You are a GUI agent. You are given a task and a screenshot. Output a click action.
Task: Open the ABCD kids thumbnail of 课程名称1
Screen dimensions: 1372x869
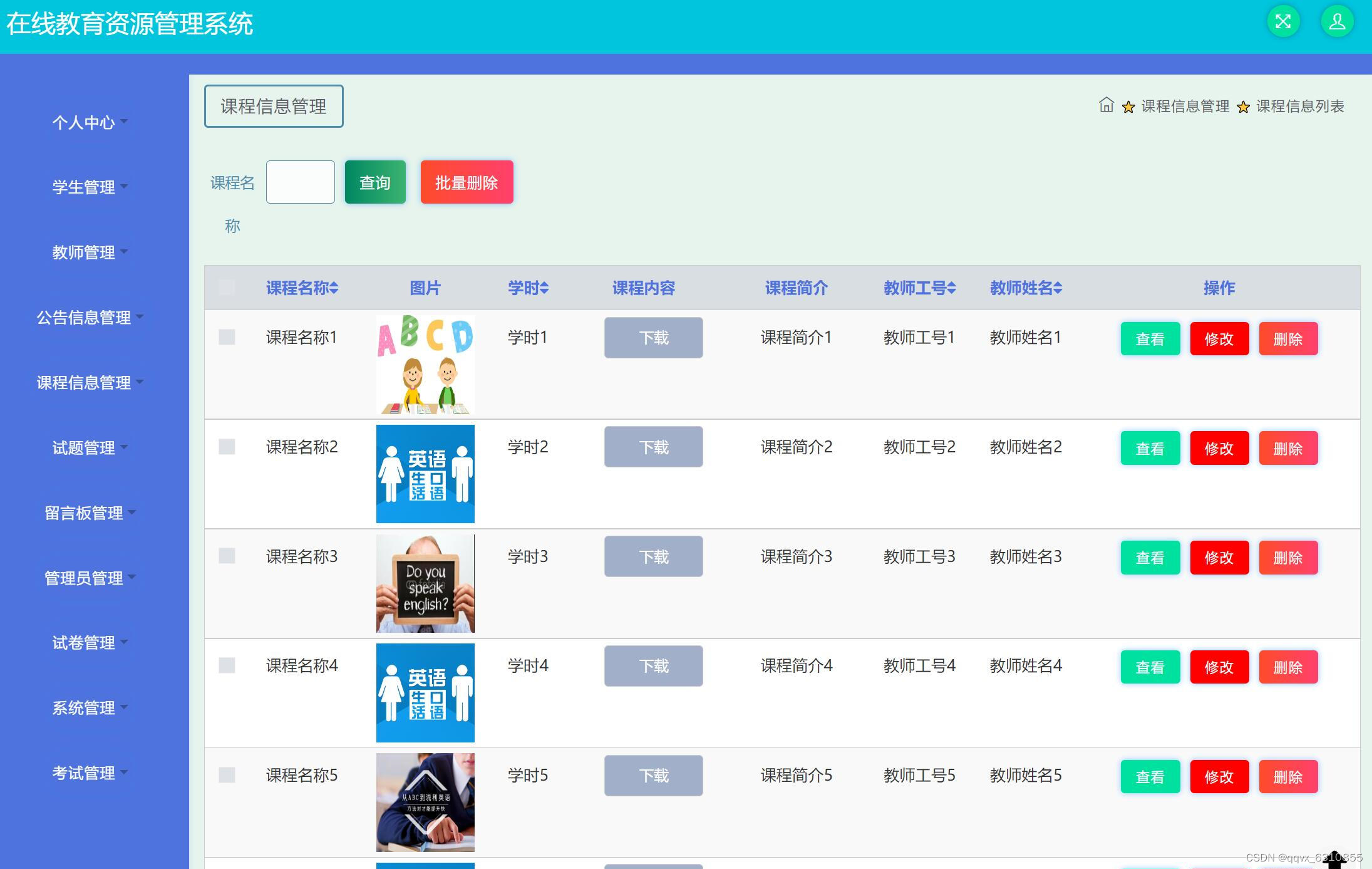tap(425, 365)
